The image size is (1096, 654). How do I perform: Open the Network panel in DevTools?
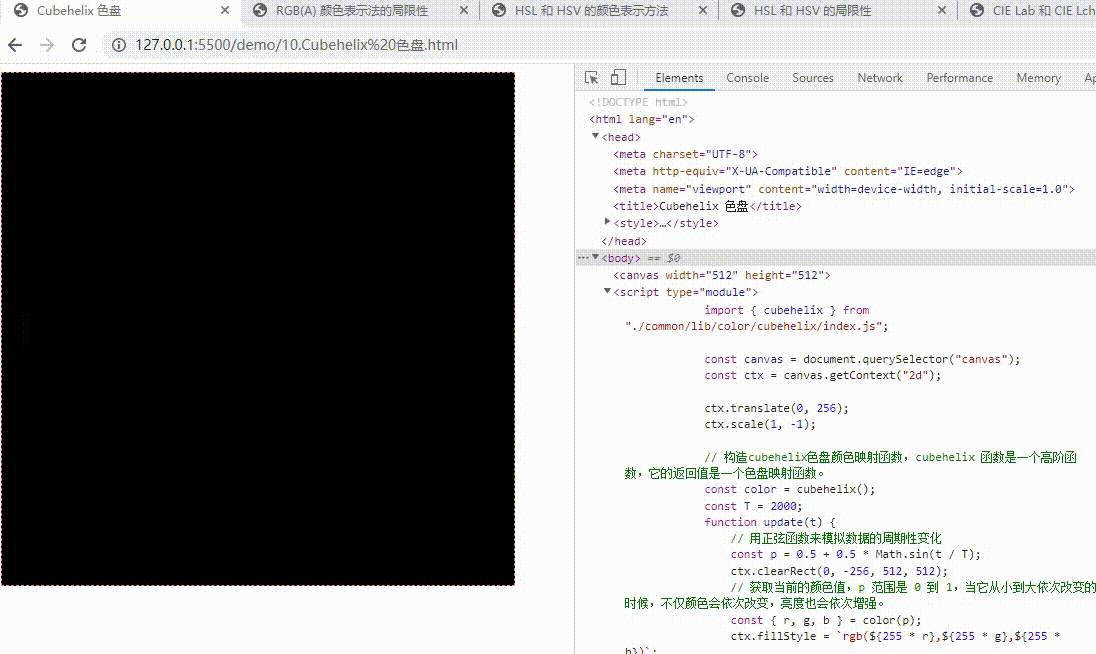coord(879,78)
